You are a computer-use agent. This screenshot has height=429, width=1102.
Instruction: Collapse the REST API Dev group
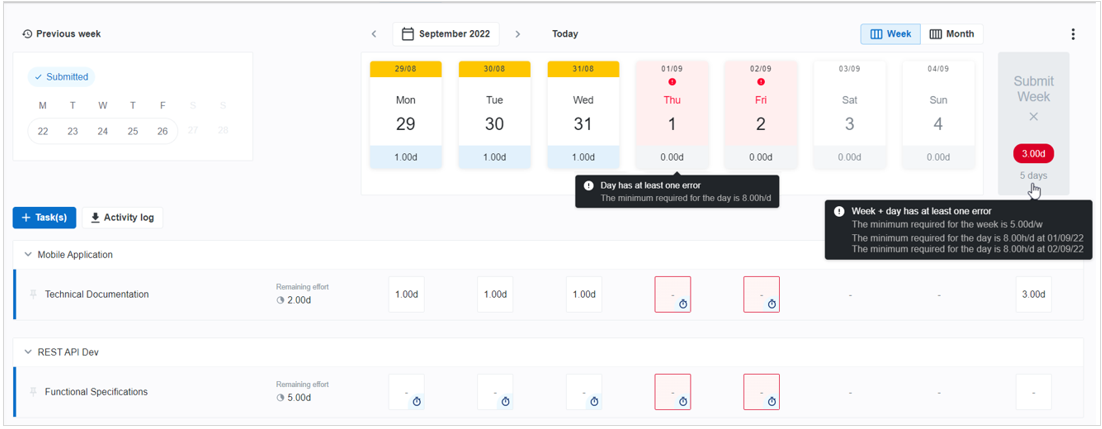[x=27, y=353]
